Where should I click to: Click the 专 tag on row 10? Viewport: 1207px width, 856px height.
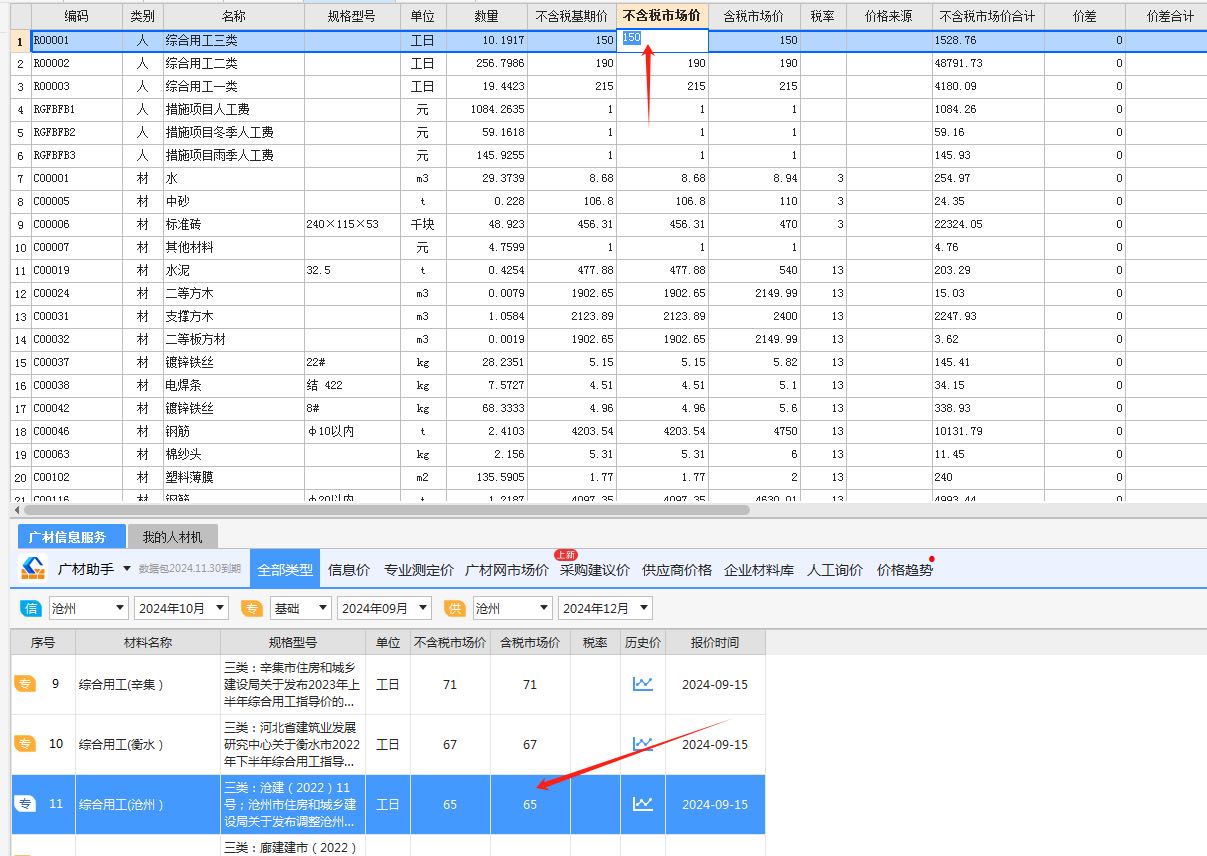(25, 744)
